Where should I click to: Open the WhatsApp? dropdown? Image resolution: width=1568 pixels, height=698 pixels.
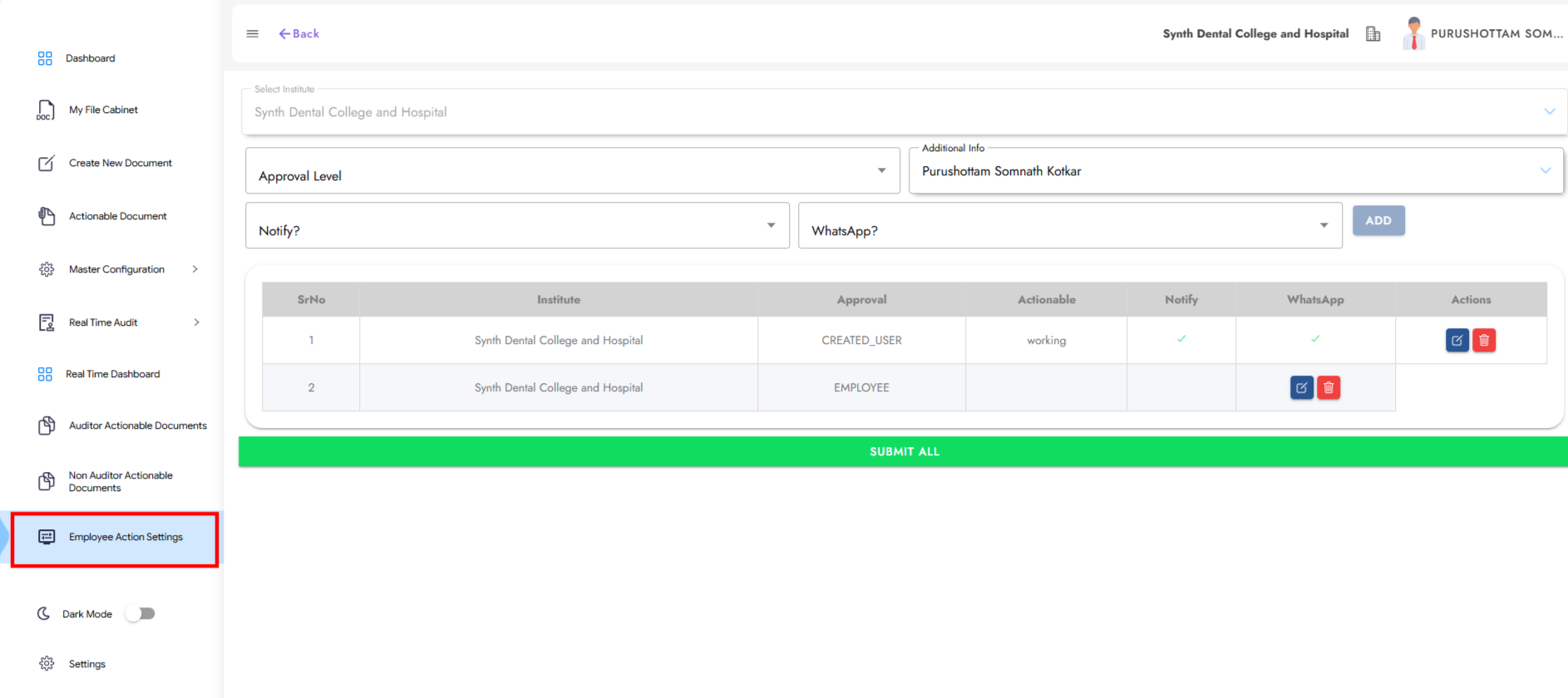[1070, 226]
